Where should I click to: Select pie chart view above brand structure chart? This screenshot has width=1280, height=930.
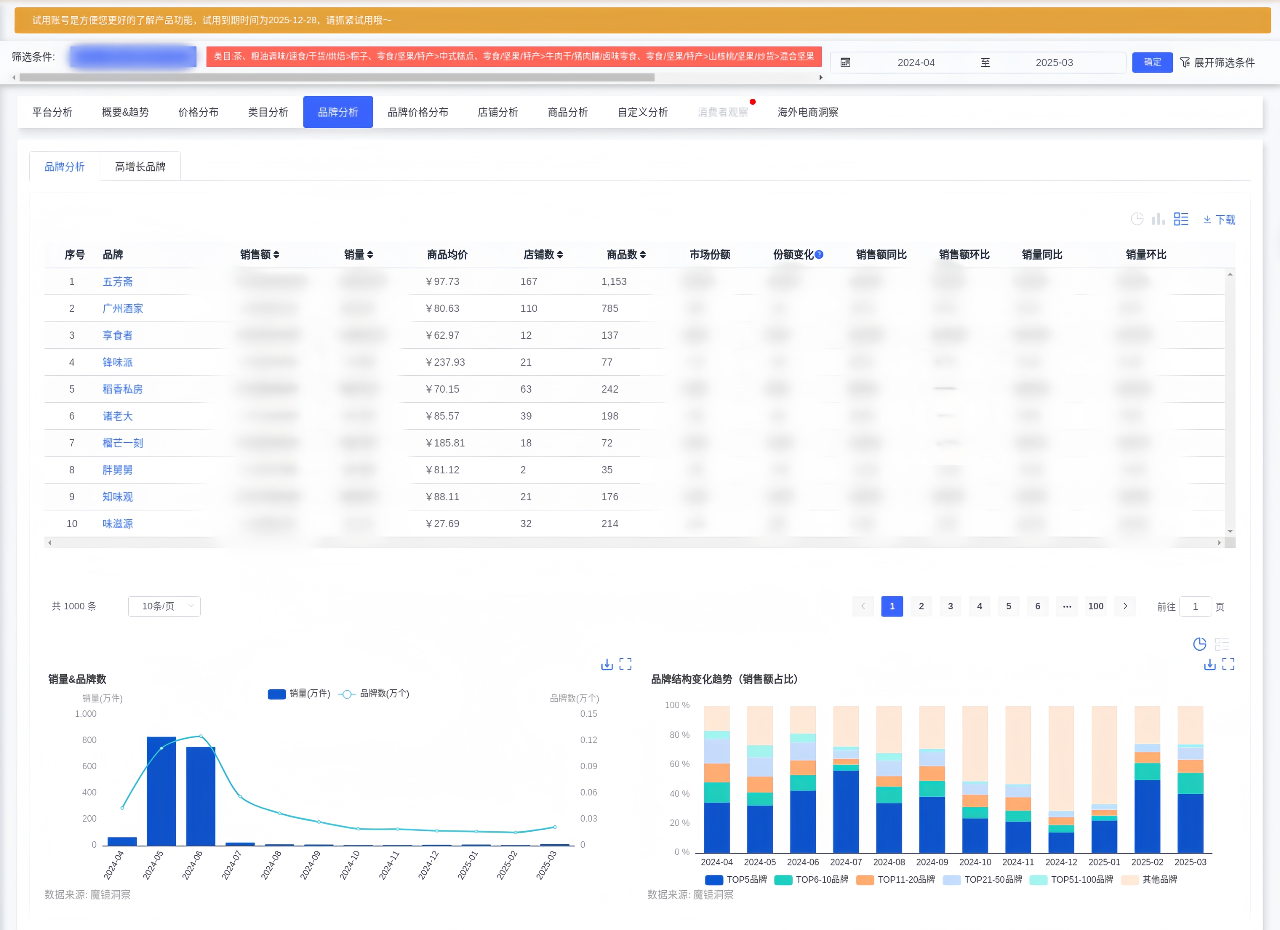coord(1200,644)
